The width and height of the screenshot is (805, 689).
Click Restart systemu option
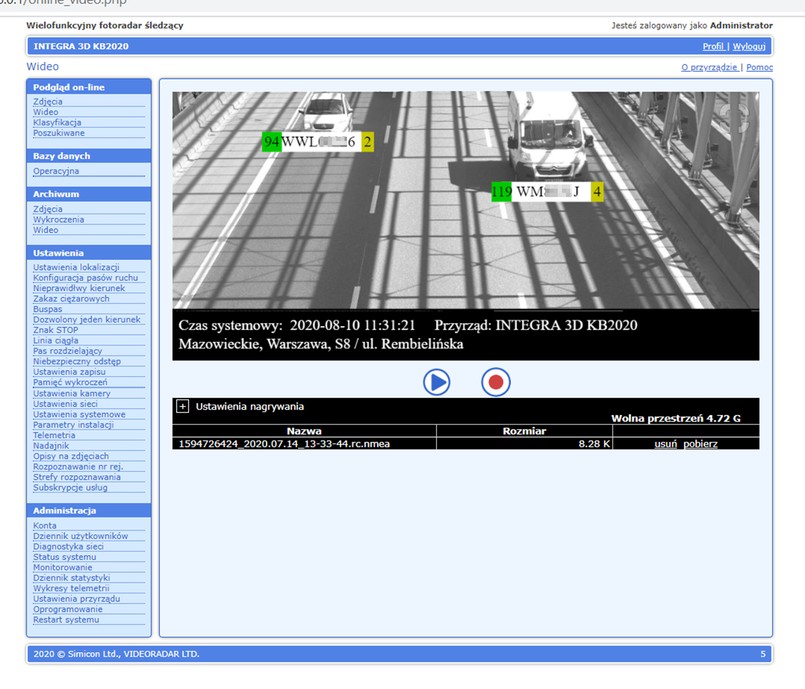coord(66,619)
